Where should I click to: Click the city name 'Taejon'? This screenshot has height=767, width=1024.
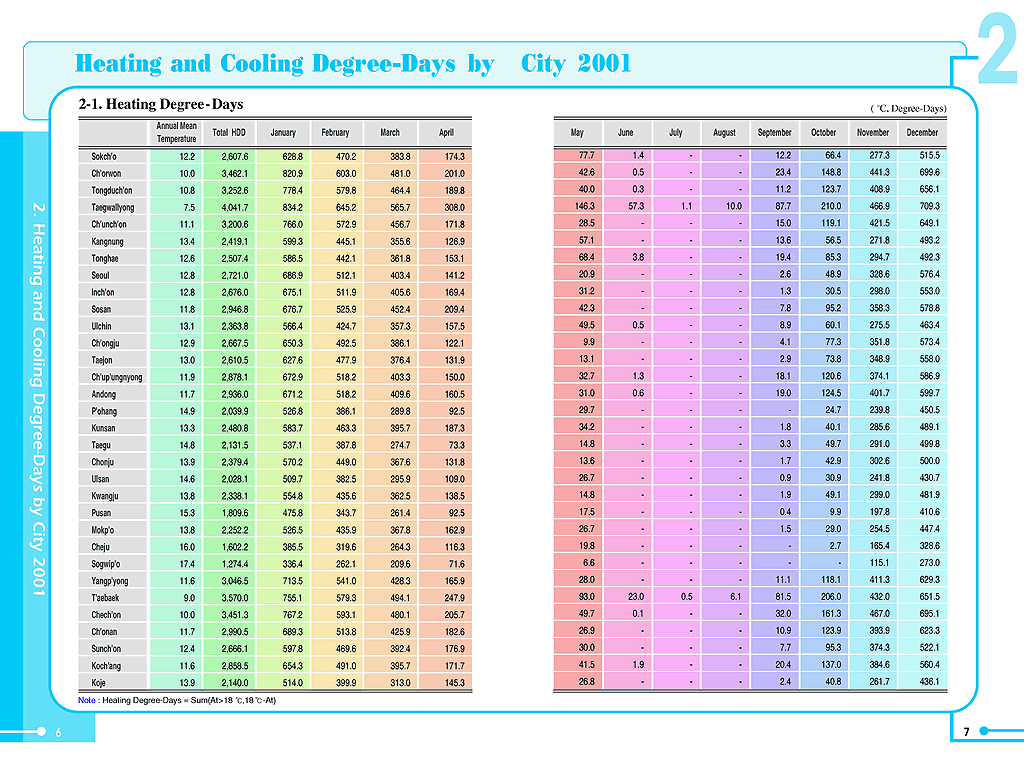pos(101,361)
